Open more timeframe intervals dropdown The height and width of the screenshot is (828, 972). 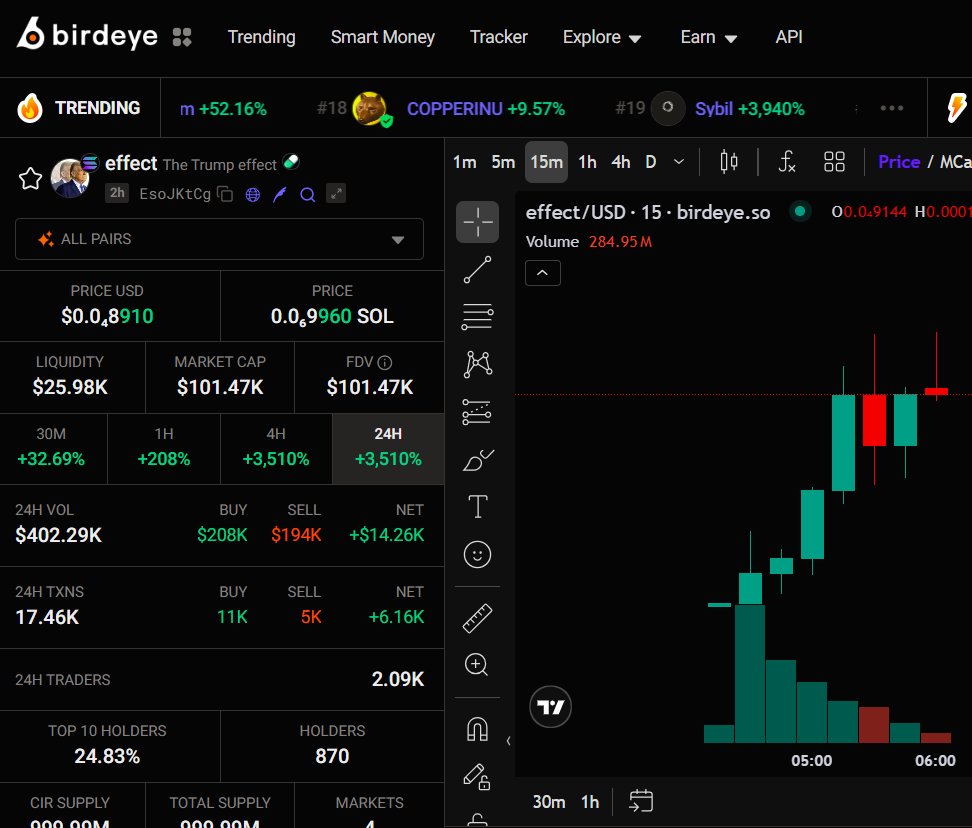679,162
